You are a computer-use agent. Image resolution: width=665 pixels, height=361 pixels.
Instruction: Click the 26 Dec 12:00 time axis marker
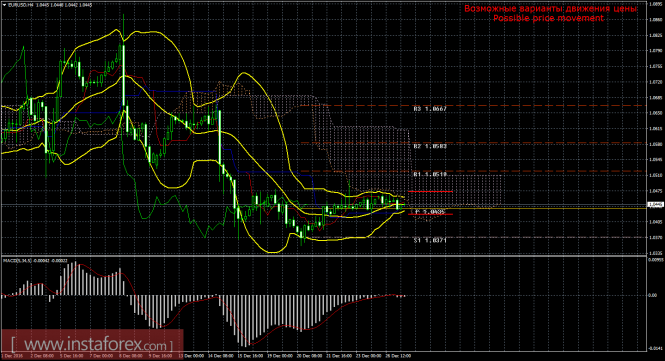click(399, 356)
